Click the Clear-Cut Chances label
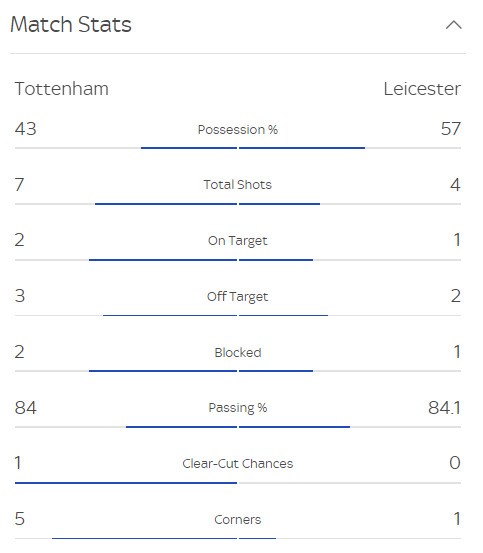This screenshot has height=553, width=483. [x=238, y=463]
